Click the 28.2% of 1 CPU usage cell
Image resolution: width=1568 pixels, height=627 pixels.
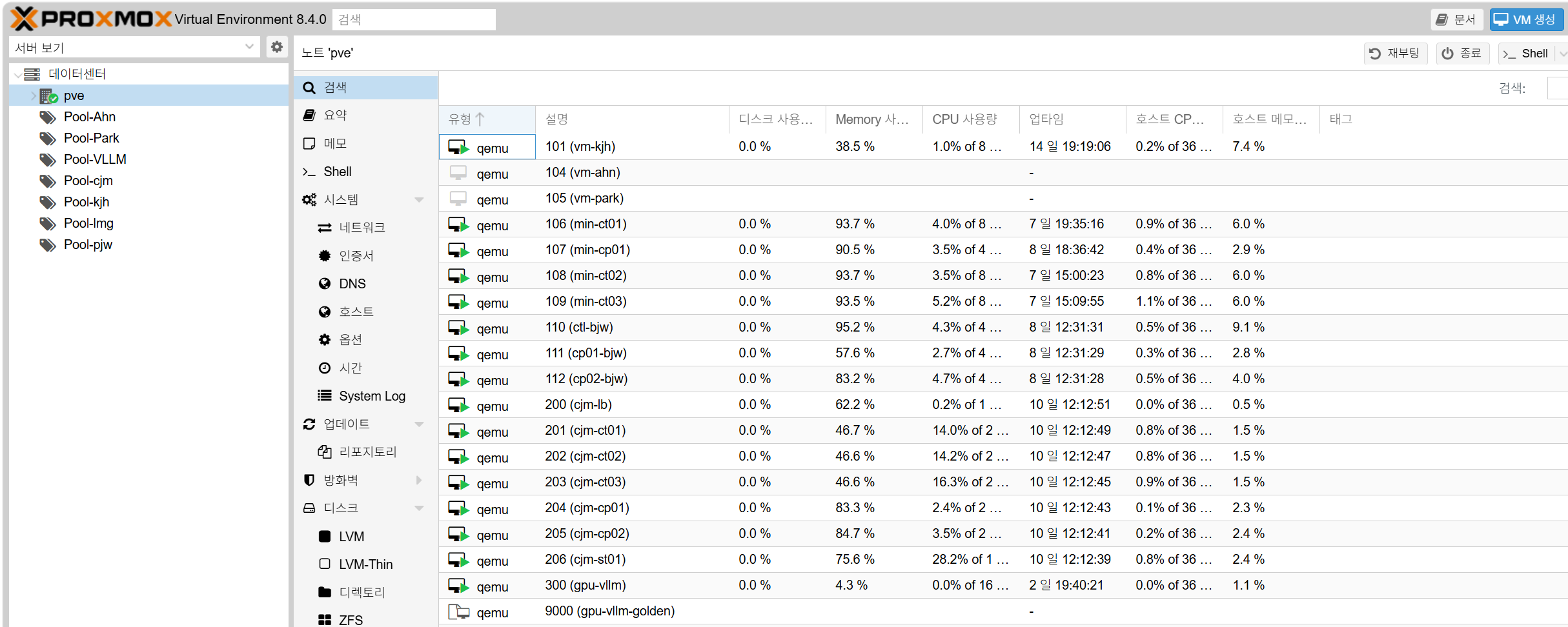[x=970, y=559]
